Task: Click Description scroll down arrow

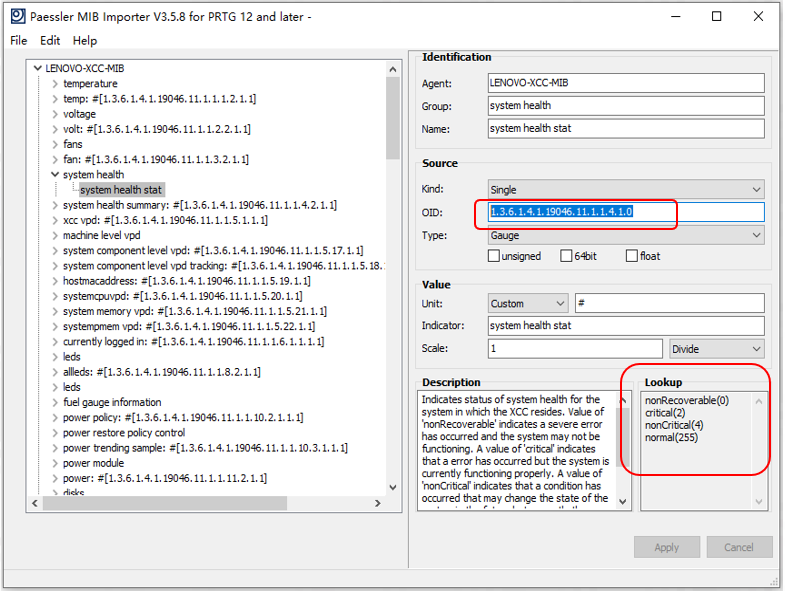Action: [x=623, y=501]
